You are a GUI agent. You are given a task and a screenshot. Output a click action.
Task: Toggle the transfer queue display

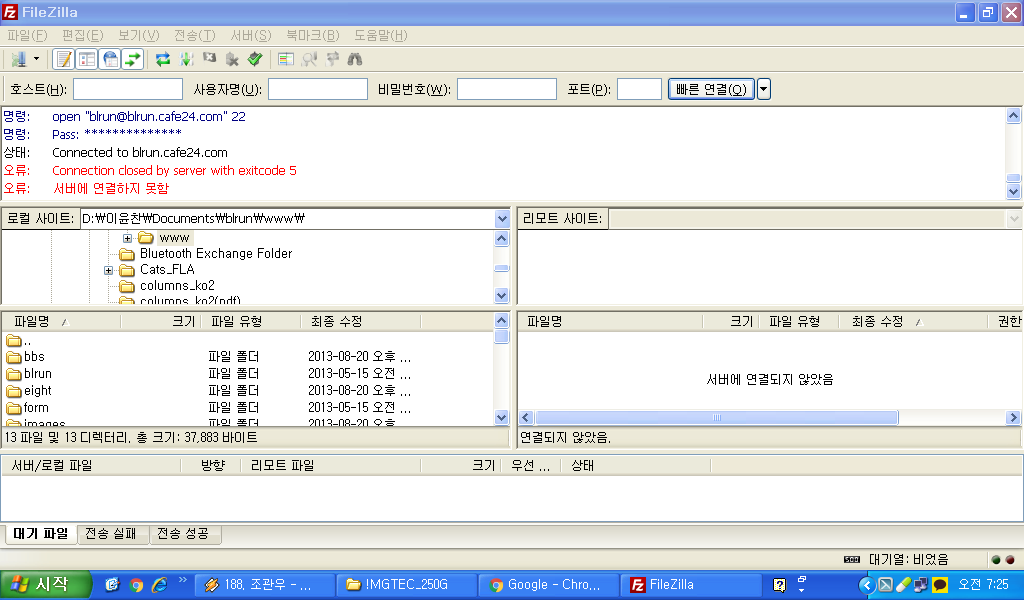133,59
